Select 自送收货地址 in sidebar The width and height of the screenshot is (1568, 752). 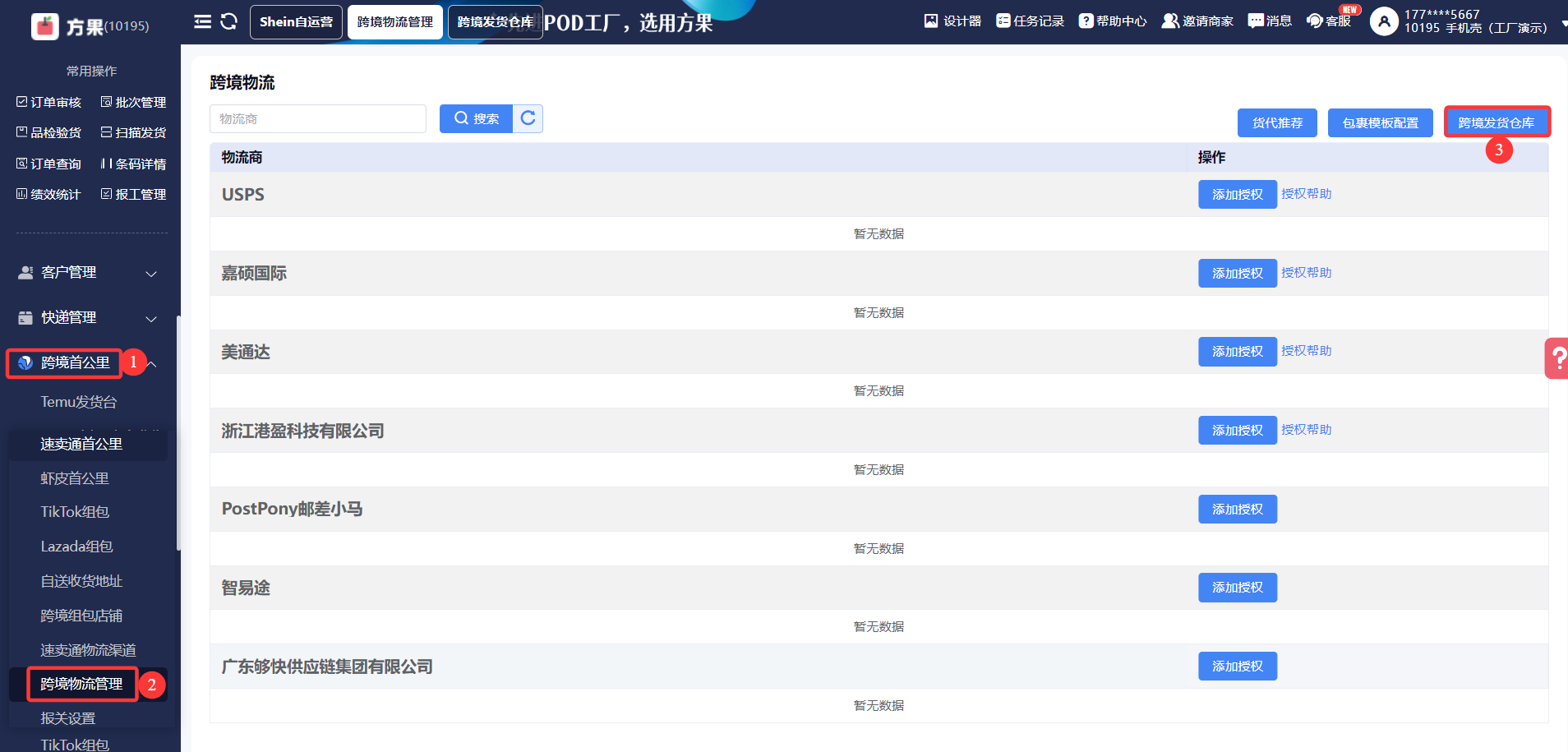(81, 581)
